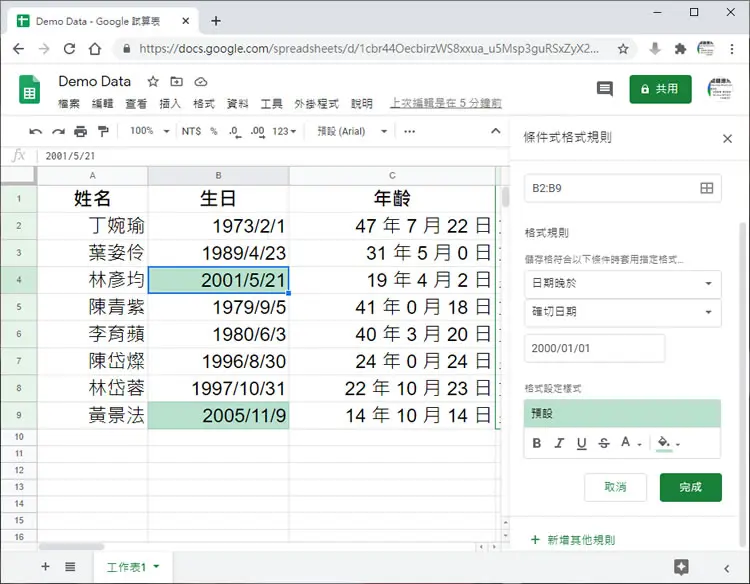Click the print icon

pos(80,132)
